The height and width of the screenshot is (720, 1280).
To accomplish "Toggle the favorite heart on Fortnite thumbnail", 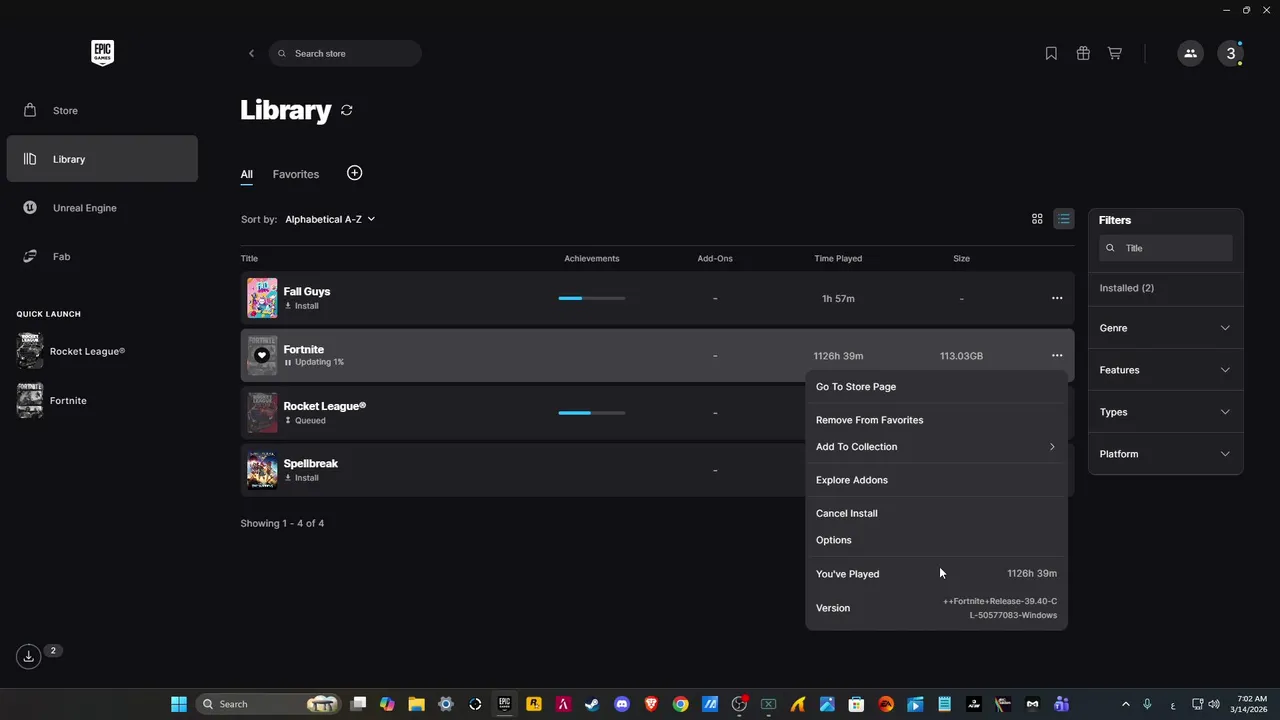I will tap(262, 355).
